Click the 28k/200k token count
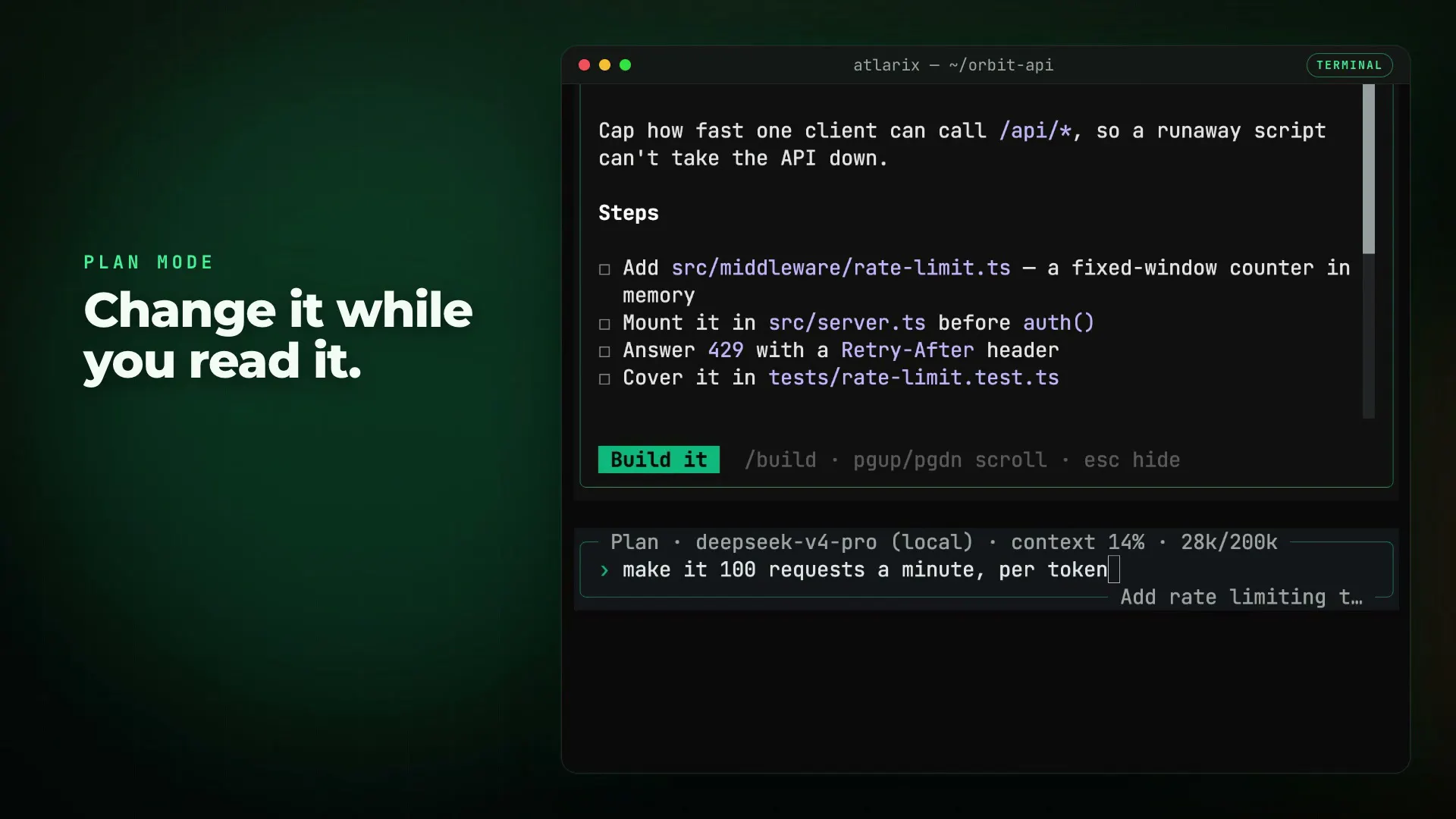Viewport: 1456px width, 819px height. [x=1229, y=541]
